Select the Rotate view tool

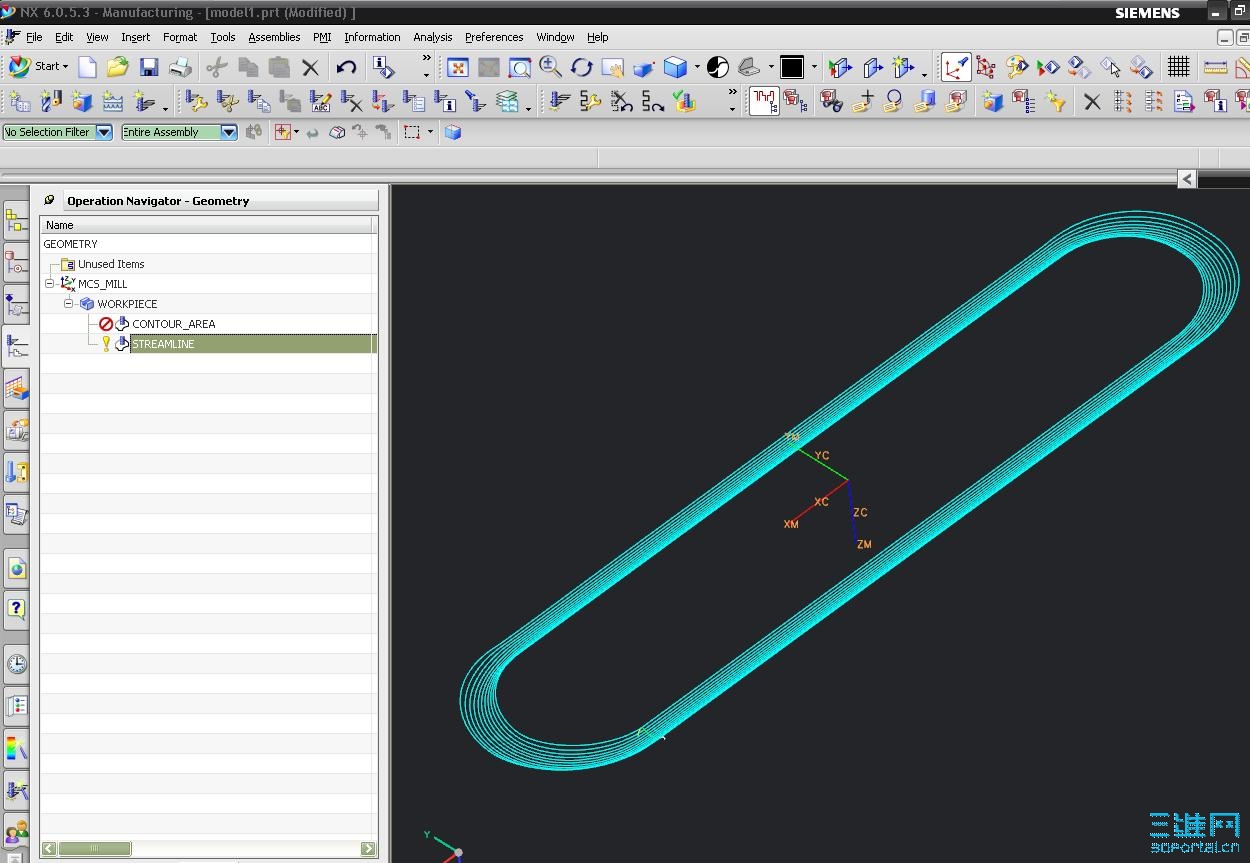[x=582, y=67]
